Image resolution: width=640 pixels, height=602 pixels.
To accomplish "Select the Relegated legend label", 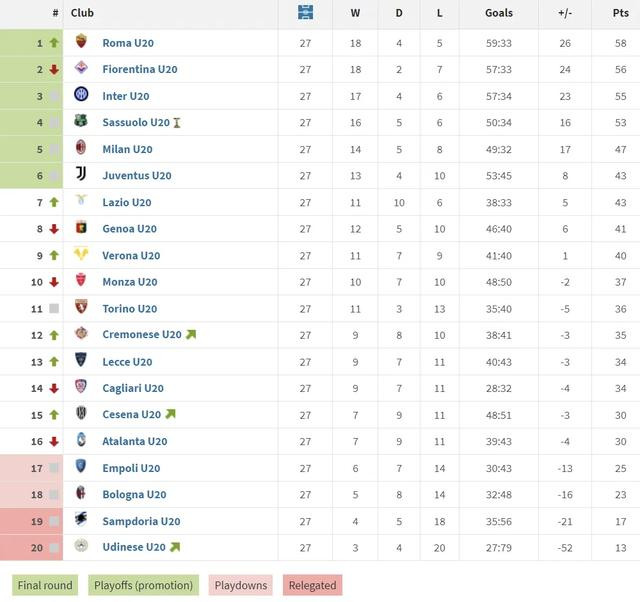I will coord(313,585).
